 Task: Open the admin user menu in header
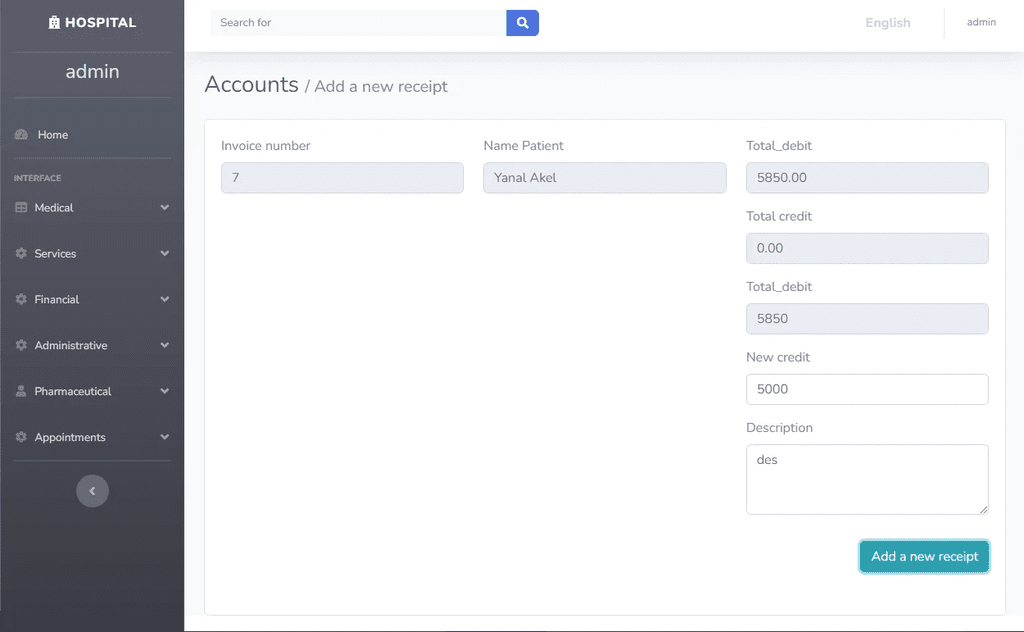pyautogui.click(x=981, y=22)
